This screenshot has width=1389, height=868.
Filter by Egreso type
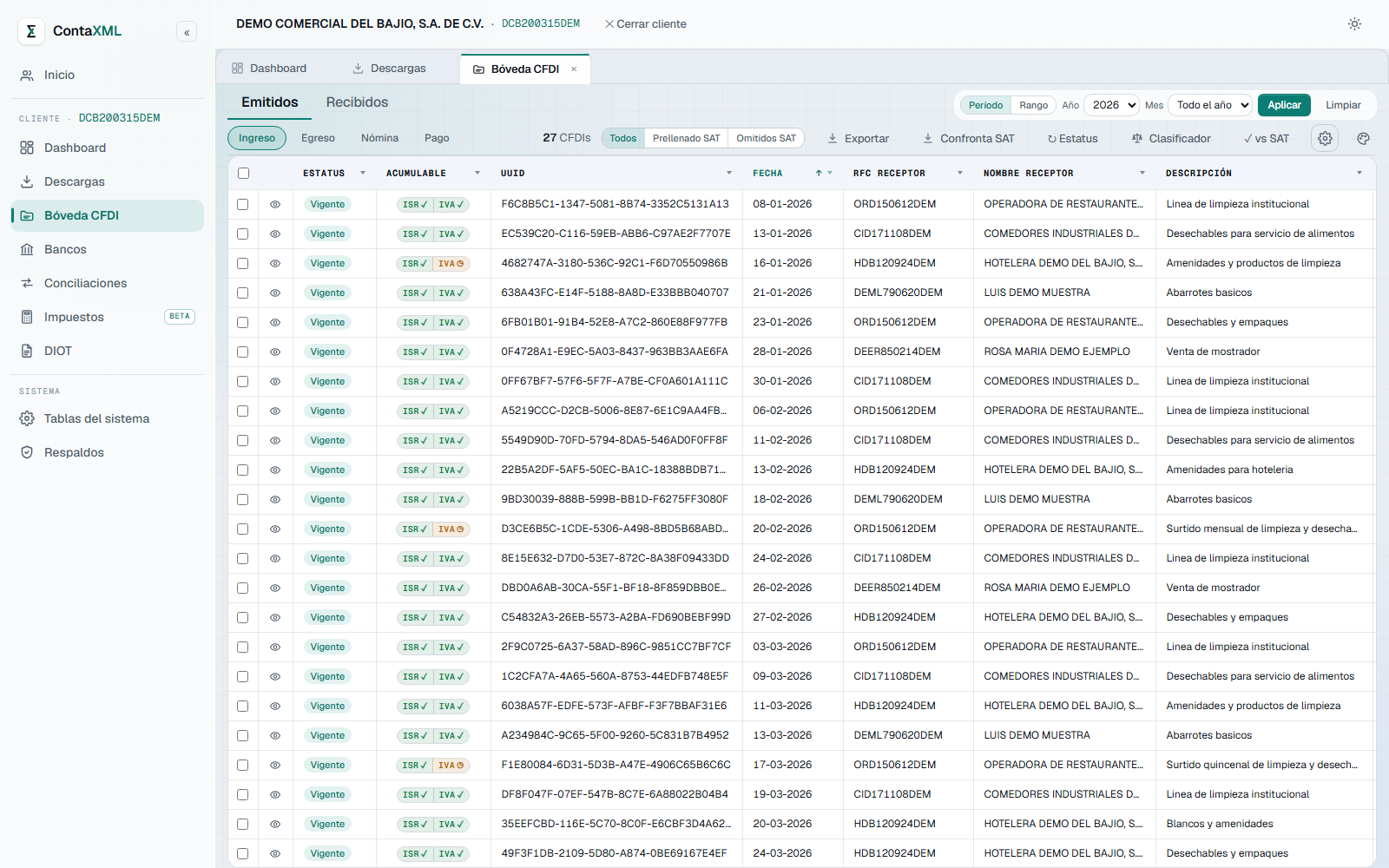click(318, 139)
